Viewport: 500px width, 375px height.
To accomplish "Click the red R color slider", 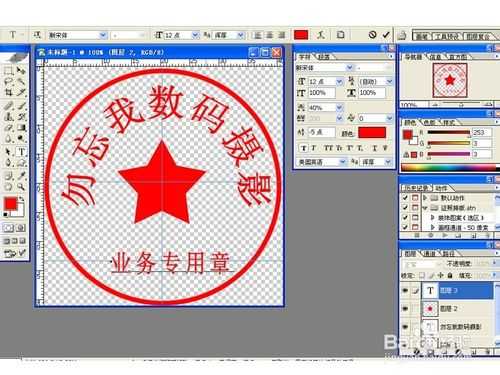I will click(x=449, y=132).
